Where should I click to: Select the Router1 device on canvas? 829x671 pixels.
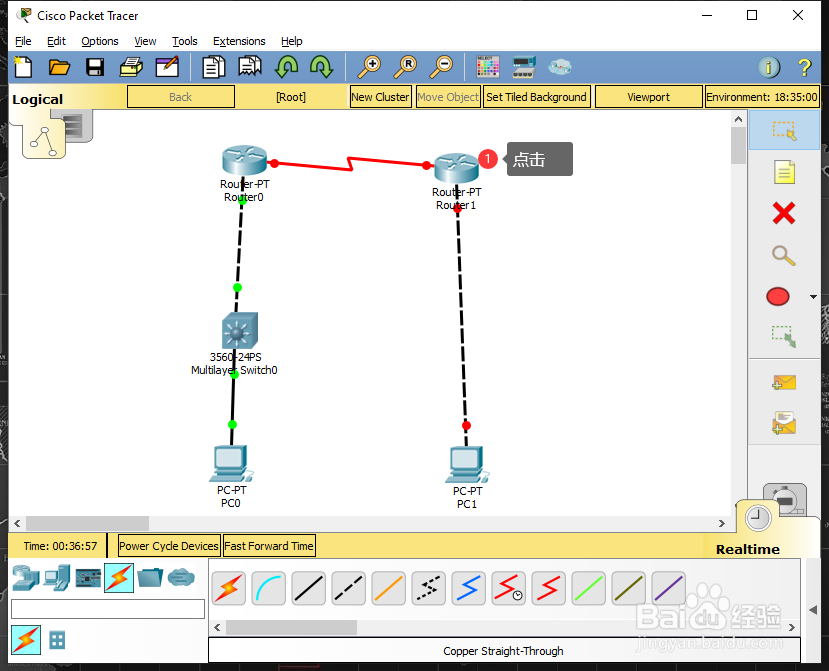pos(456,168)
